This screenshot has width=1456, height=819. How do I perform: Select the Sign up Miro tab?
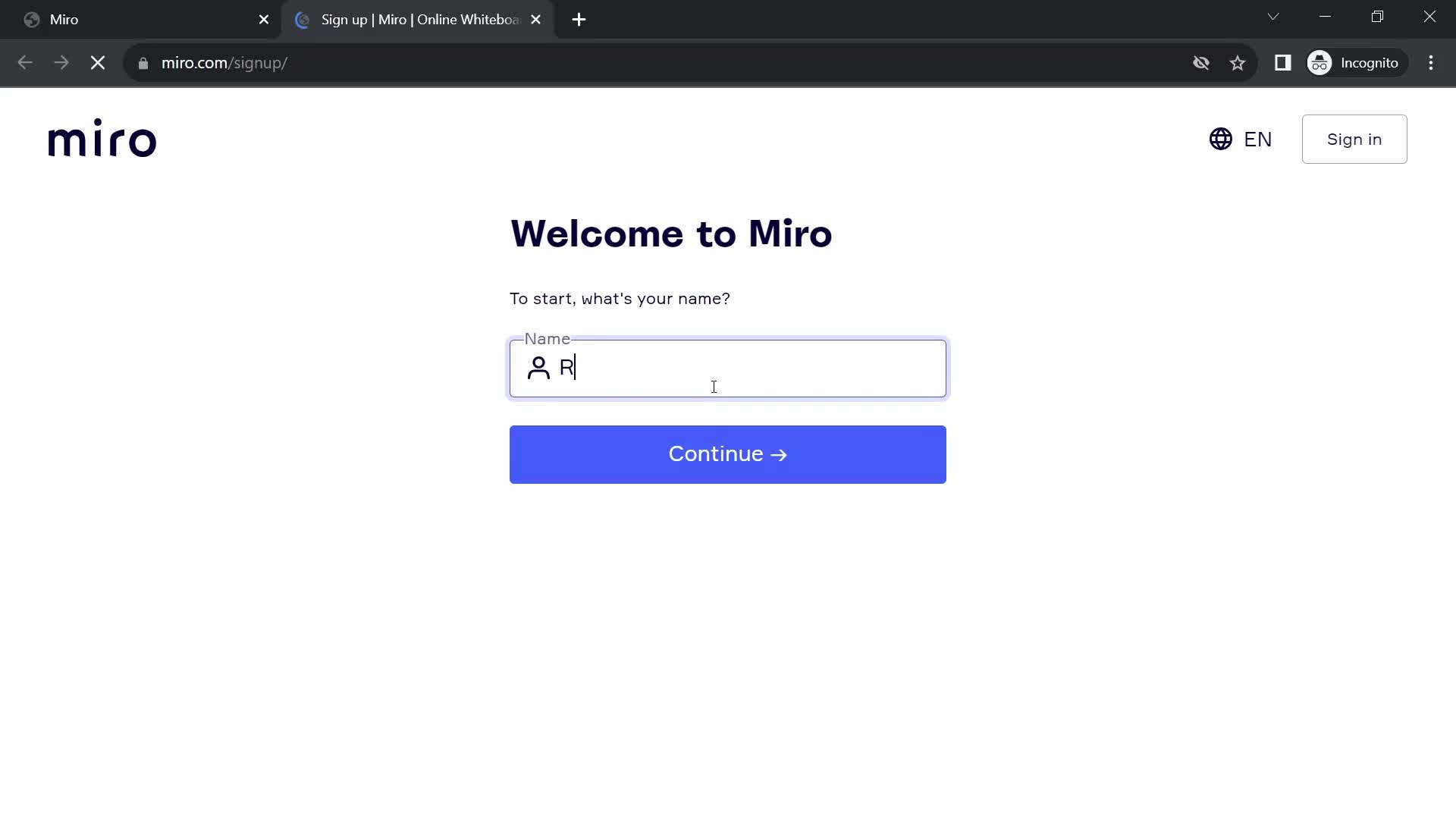point(417,20)
